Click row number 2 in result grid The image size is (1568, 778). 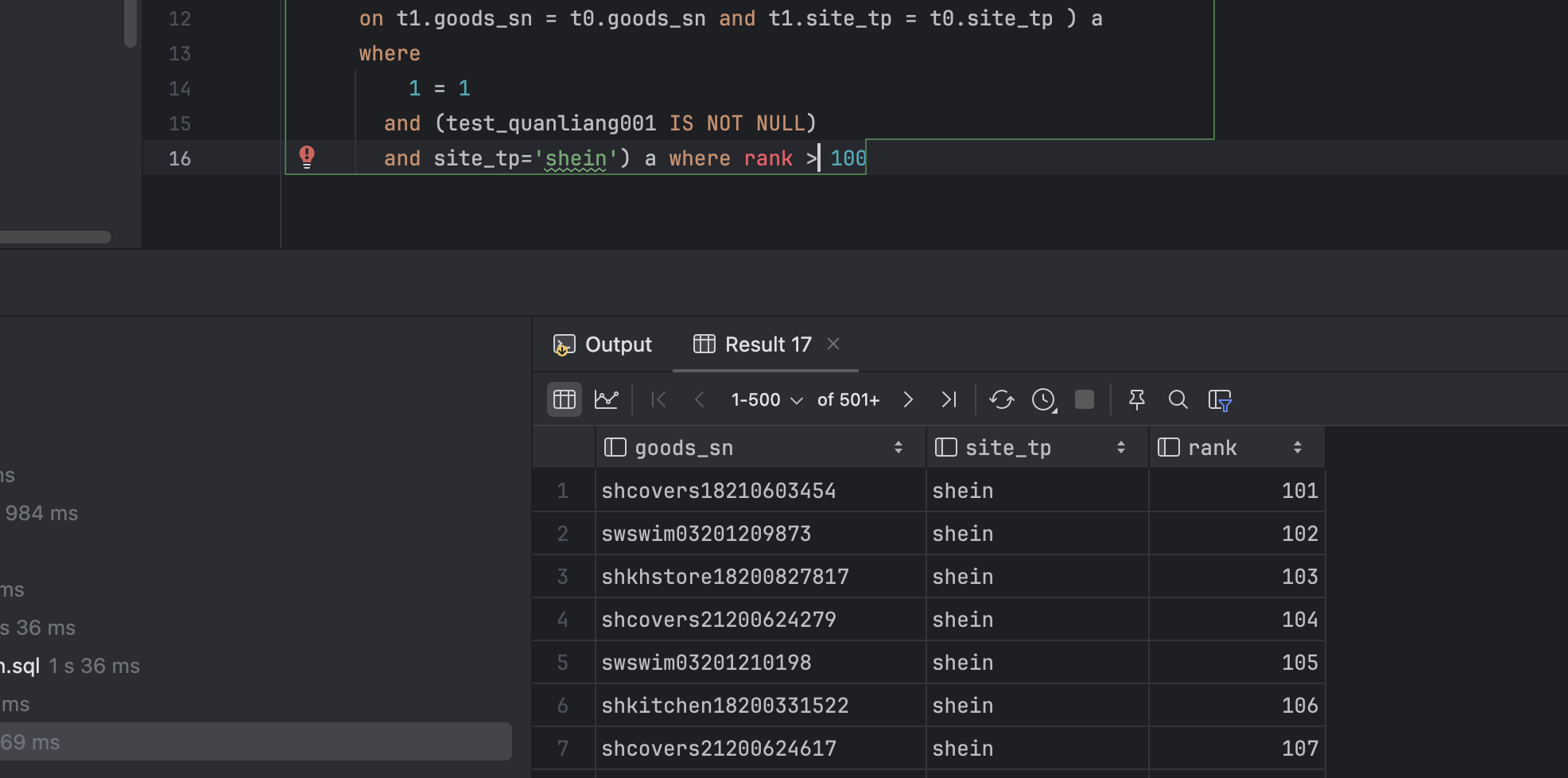pyautogui.click(x=563, y=534)
